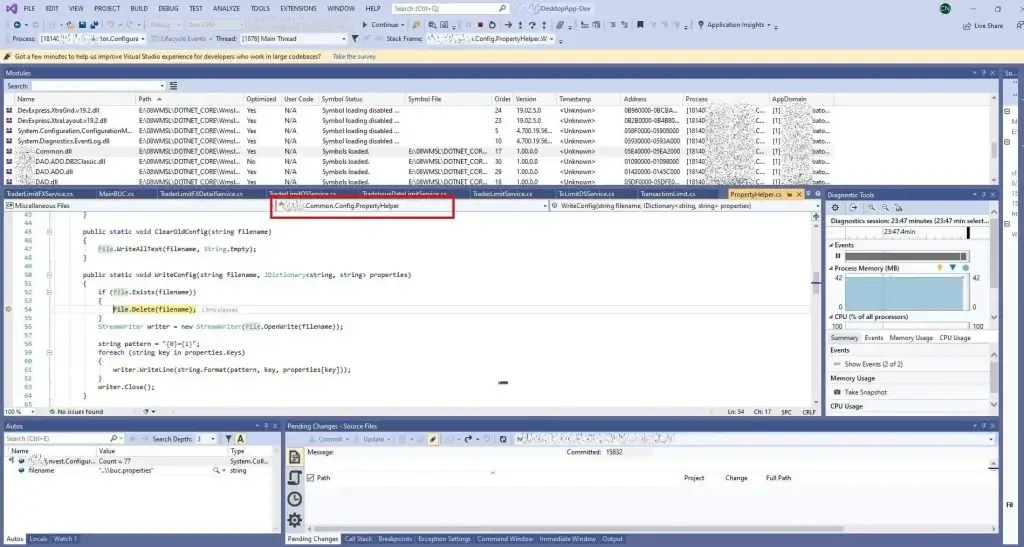1024x547 pixels.
Task: Collapse the Events section in Diagnostic Tools
Action: pyautogui.click(x=831, y=245)
